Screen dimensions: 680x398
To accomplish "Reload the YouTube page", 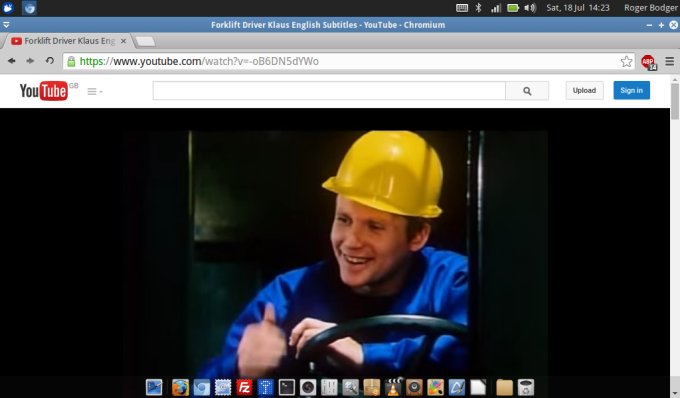I will (x=50, y=61).
